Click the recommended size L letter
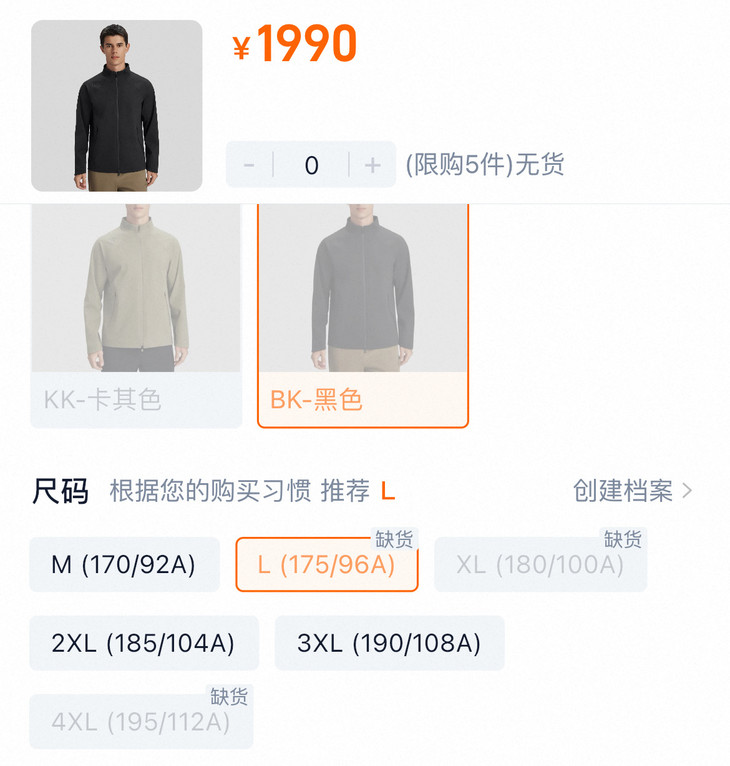The height and width of the screenshot is (766, 730). [388, 491]
